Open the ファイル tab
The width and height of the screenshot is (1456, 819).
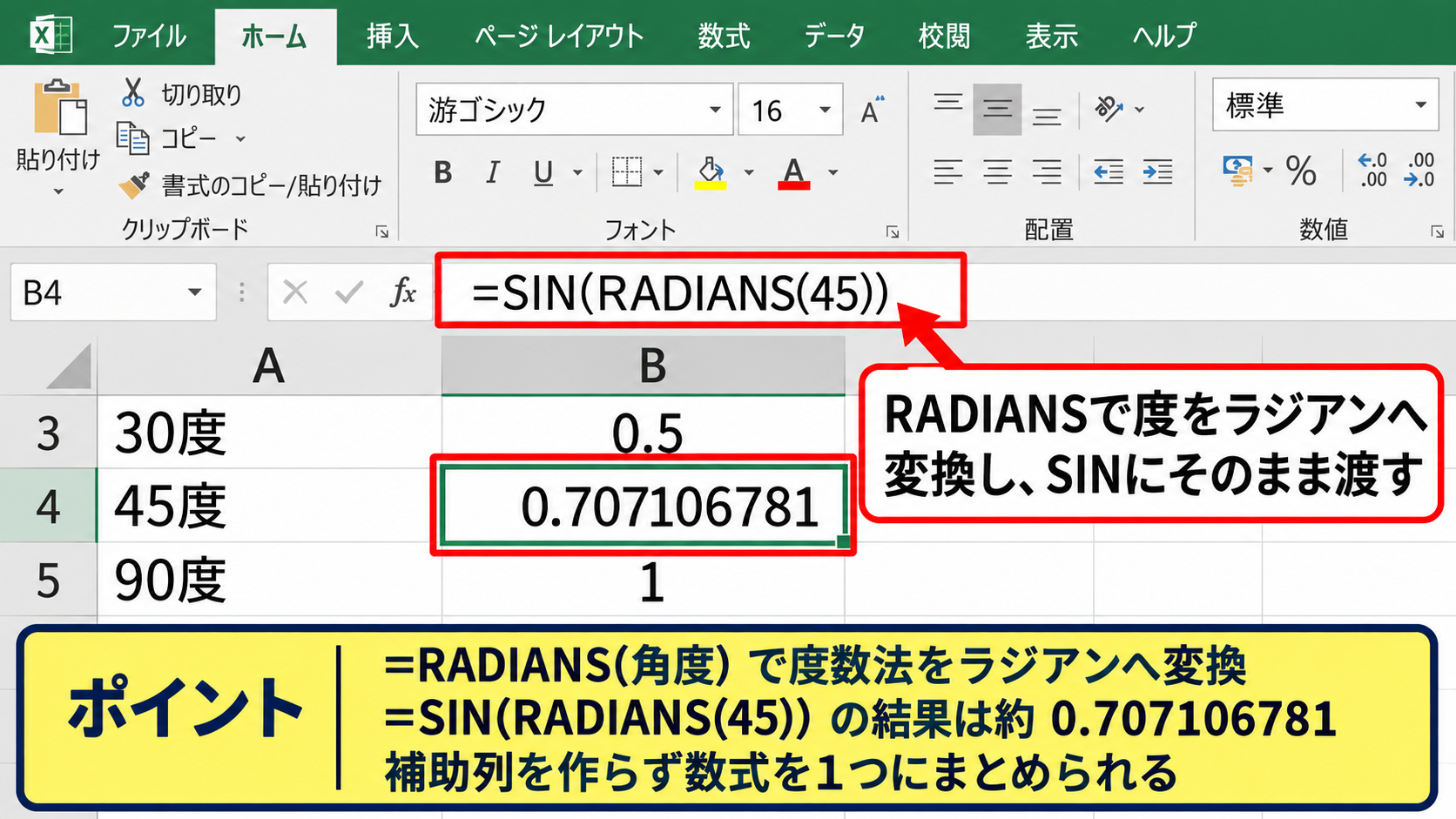click(x=149, y=36)
